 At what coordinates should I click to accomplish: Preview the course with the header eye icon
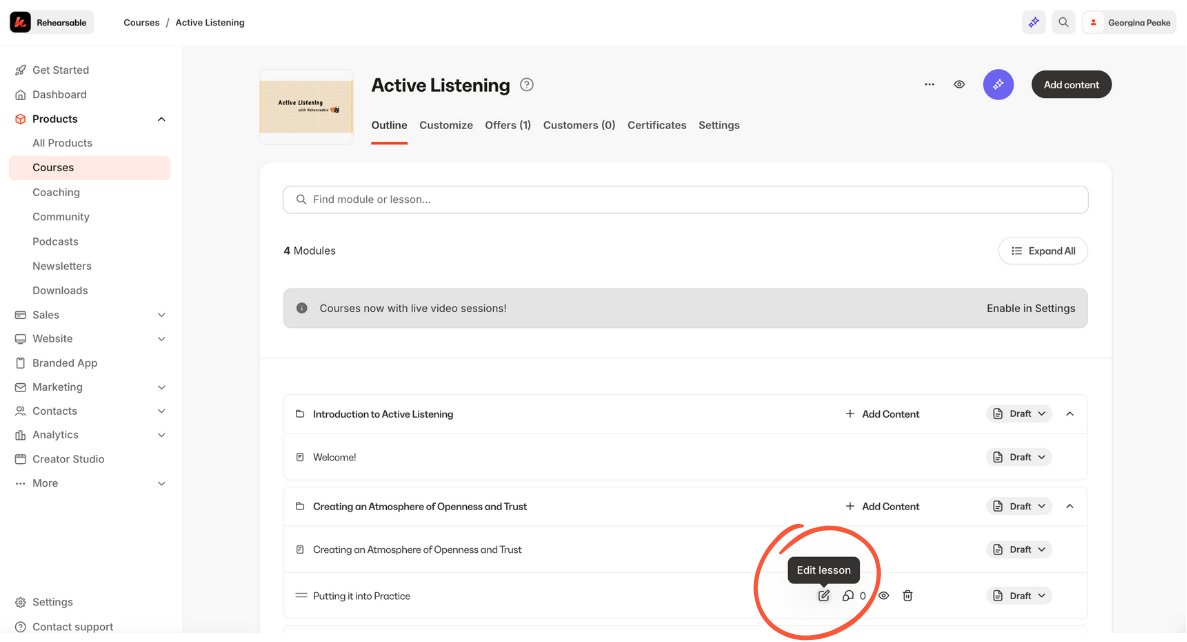coord(959,85)
